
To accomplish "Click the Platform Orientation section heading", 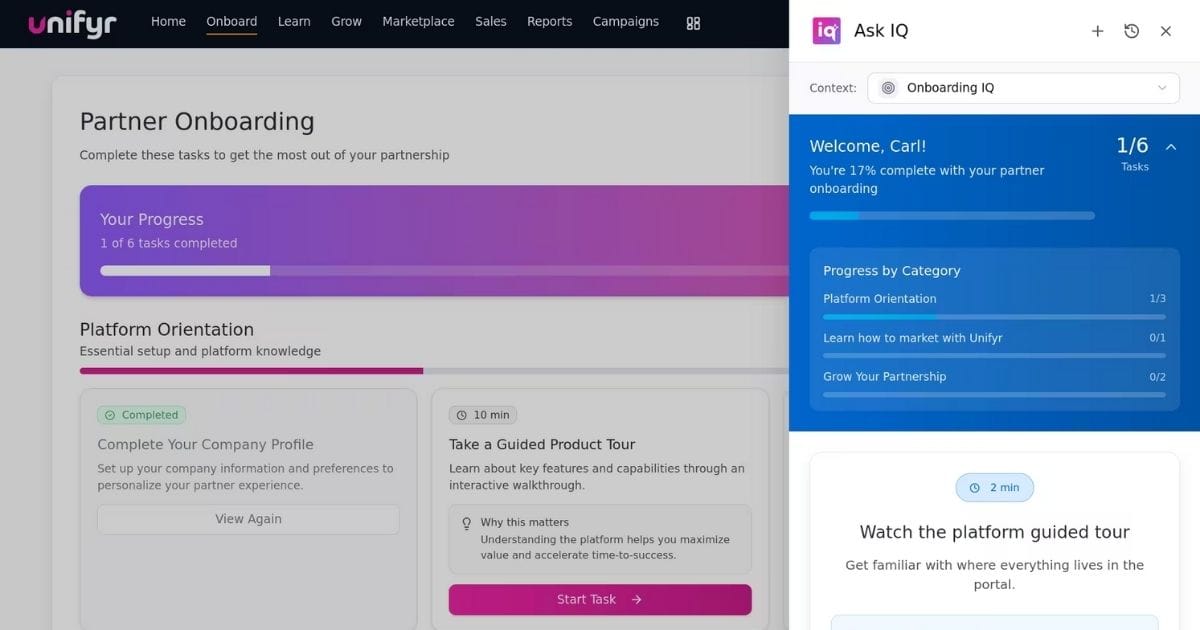I will pos(167,329).
